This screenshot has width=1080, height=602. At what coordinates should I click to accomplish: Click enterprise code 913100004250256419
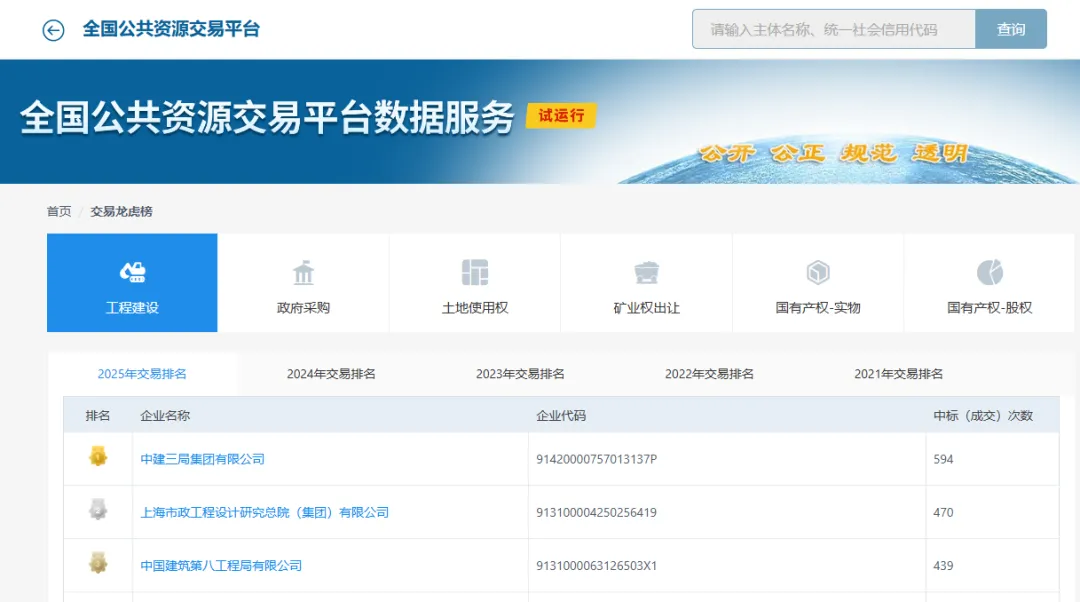[596, 512]
